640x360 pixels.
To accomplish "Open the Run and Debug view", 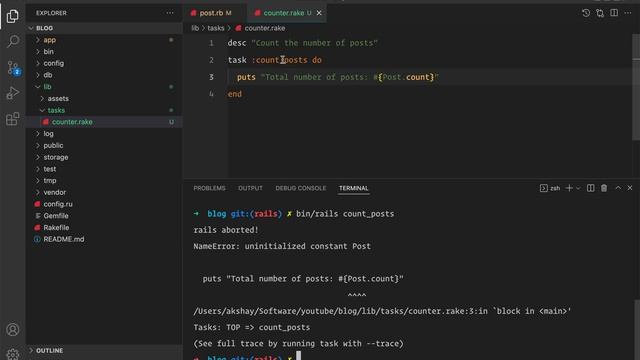I will click(x=13, y=93).
